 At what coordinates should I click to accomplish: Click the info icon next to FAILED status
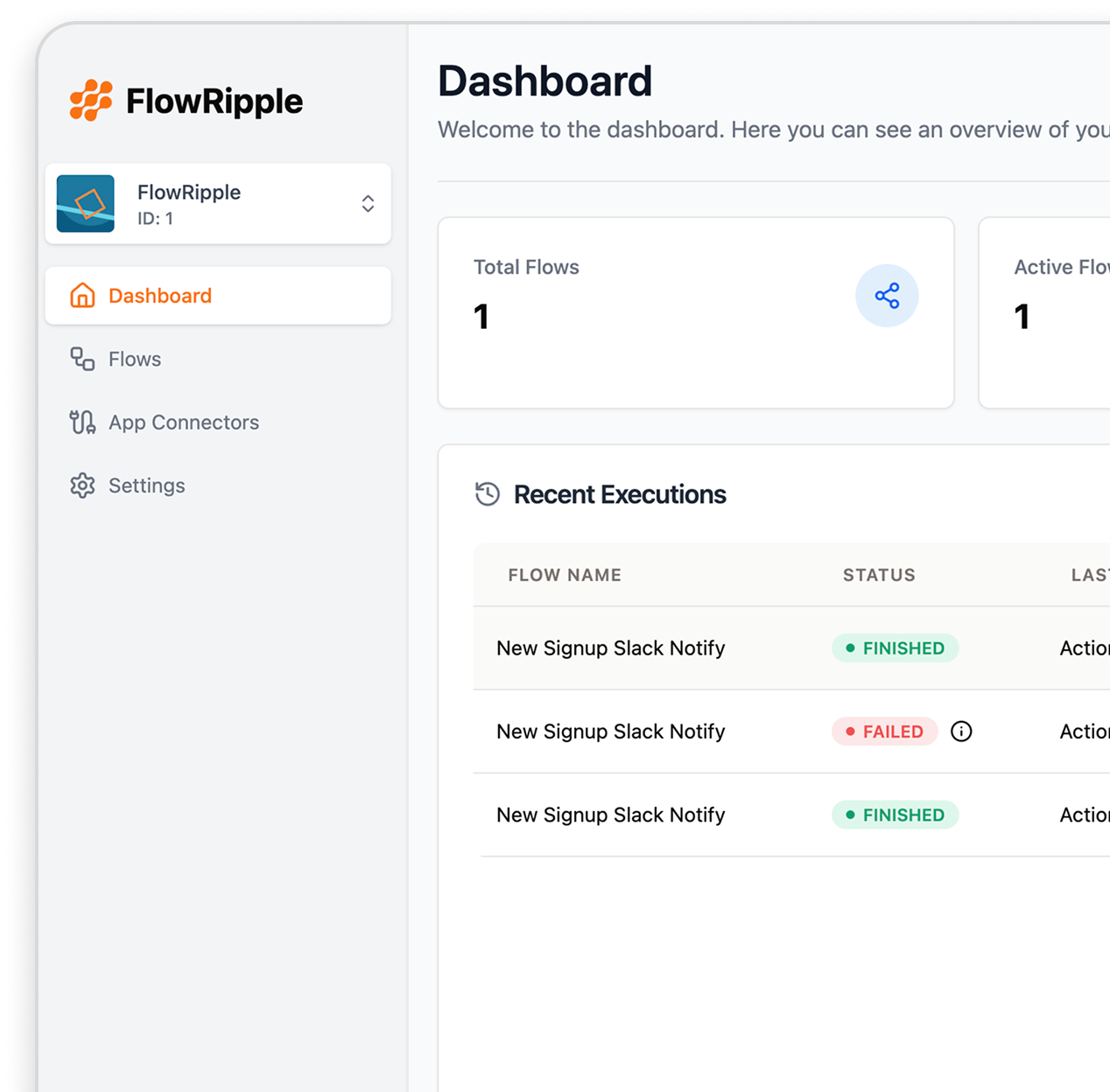960,731
